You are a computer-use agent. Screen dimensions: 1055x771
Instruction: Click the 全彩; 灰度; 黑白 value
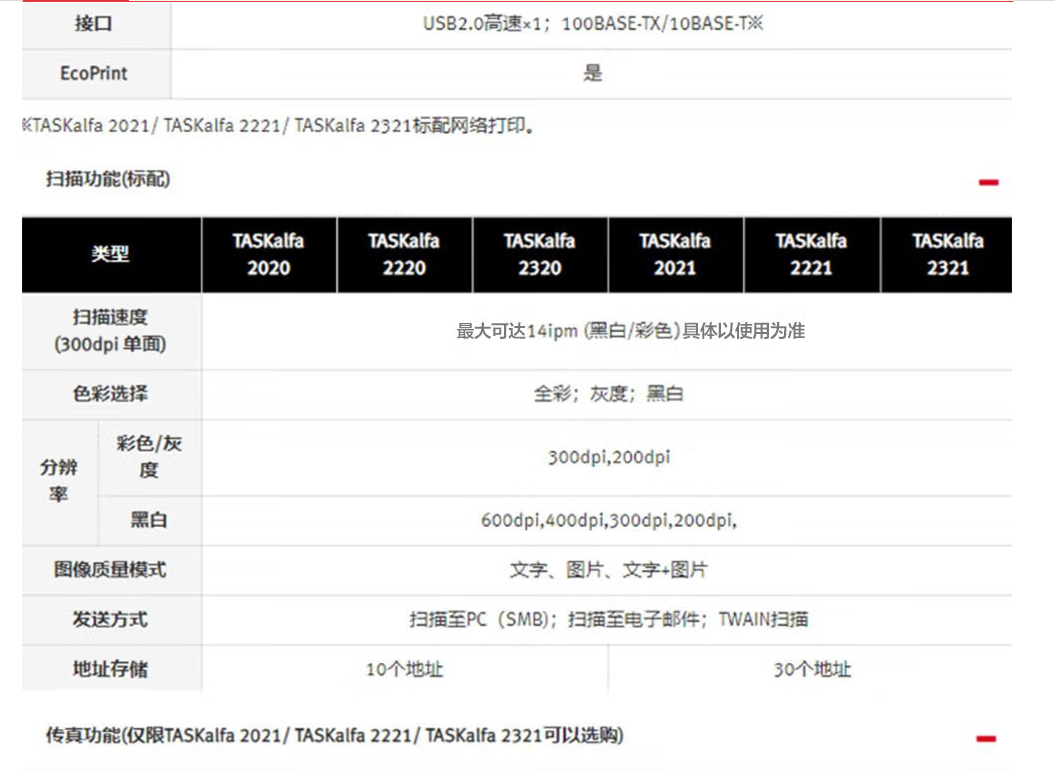pyautogui.click(x=608, y=394)
